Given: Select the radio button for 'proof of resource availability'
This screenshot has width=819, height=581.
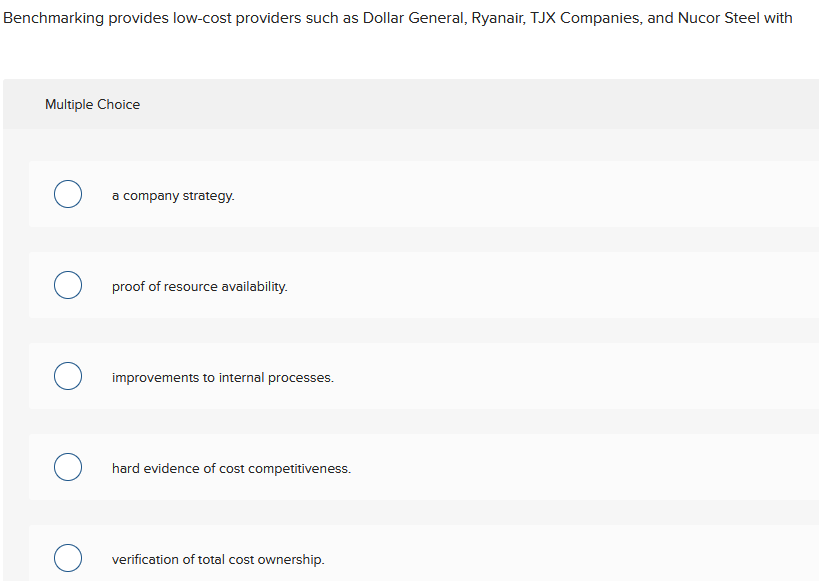Looking at the screenshot, I should (x=67, y=284).
